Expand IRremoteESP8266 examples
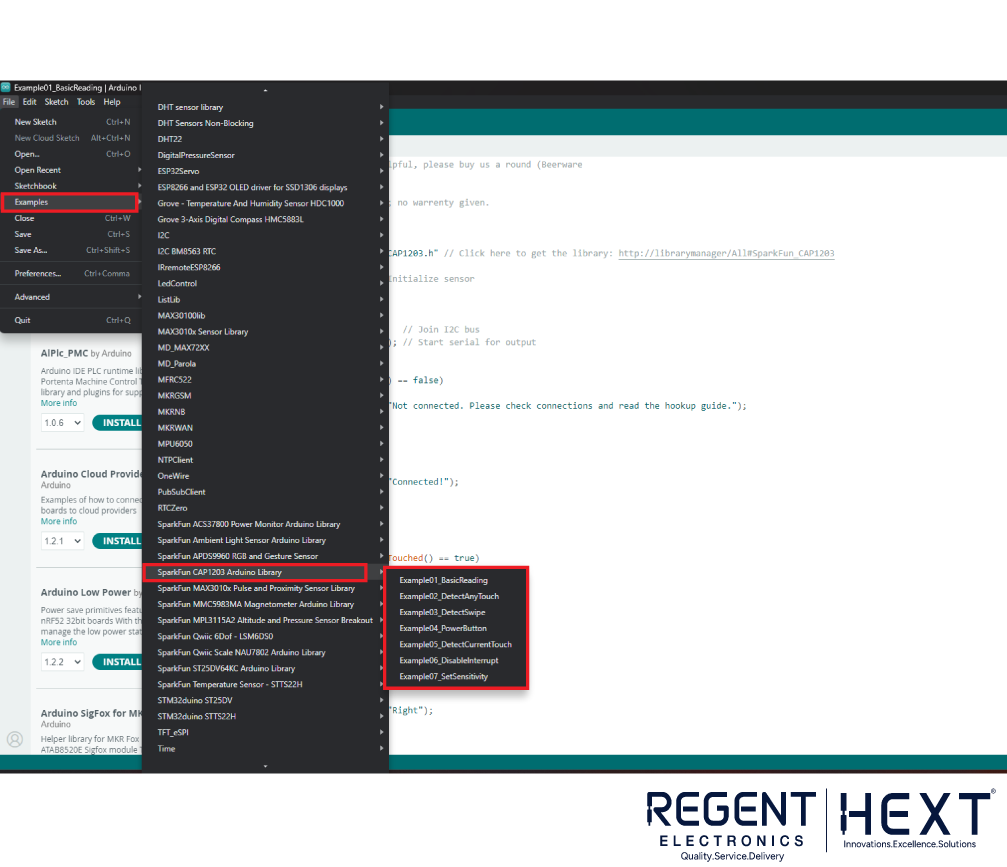Image resolution: width=1007 pixels, height=867 pixels. [265, 268]
